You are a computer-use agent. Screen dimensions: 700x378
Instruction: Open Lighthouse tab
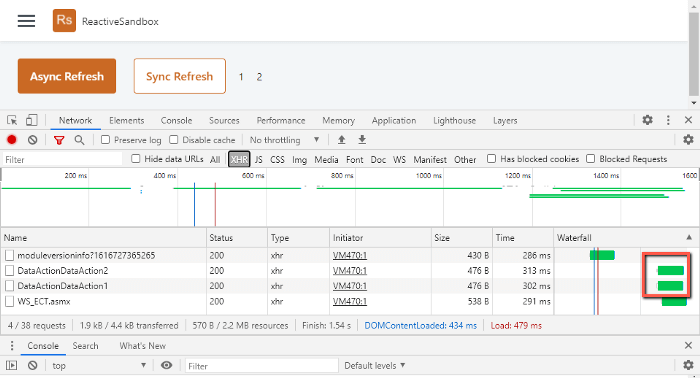coord(454,120)
